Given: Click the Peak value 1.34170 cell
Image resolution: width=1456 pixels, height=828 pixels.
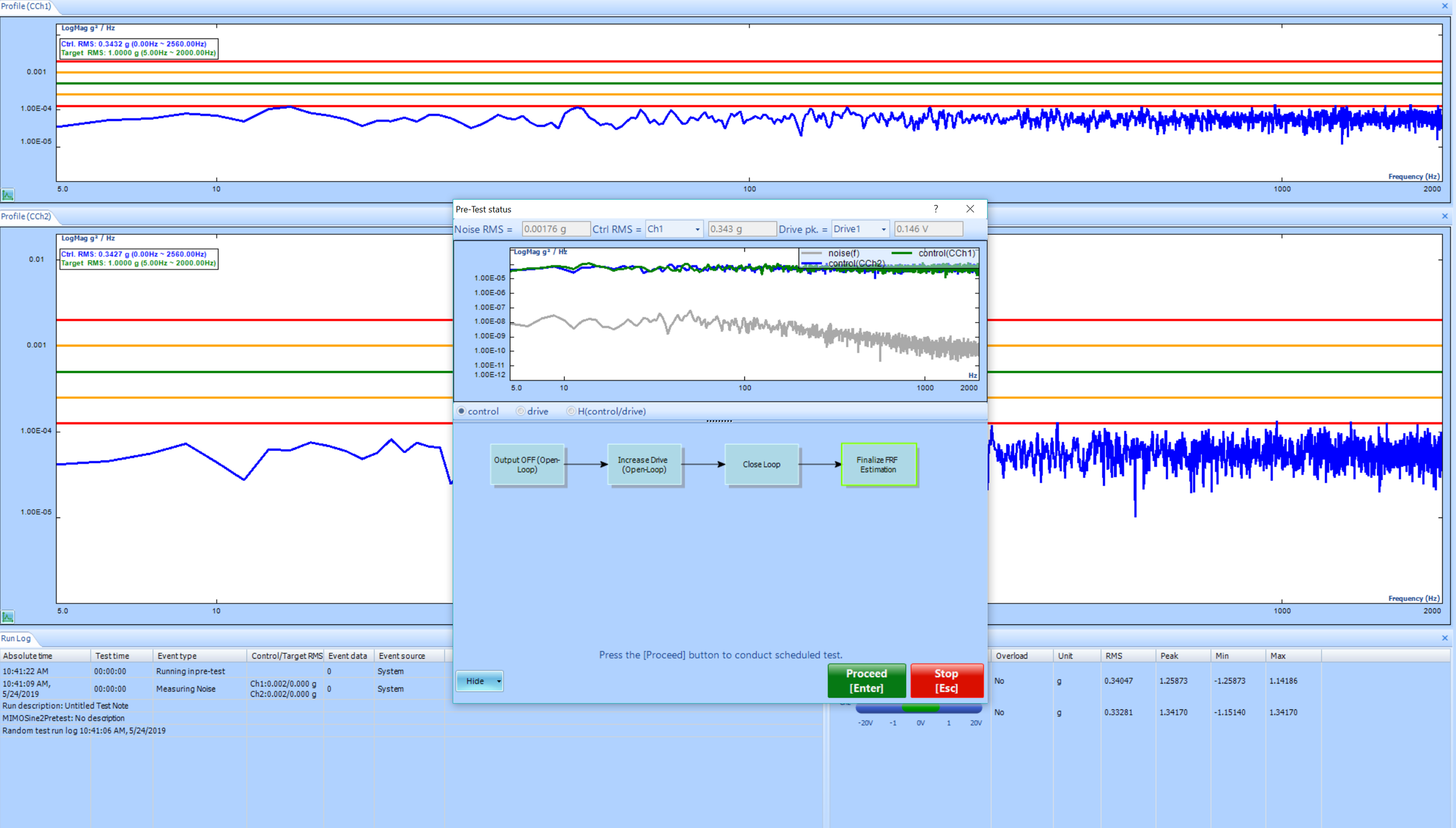Looking at the screenshot, I should pyautogui.click(x=1174, y=712).
